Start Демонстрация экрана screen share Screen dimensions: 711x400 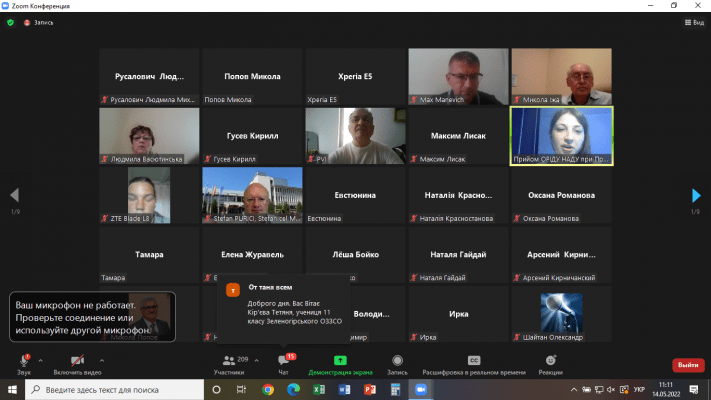click(x=340, y=365)
